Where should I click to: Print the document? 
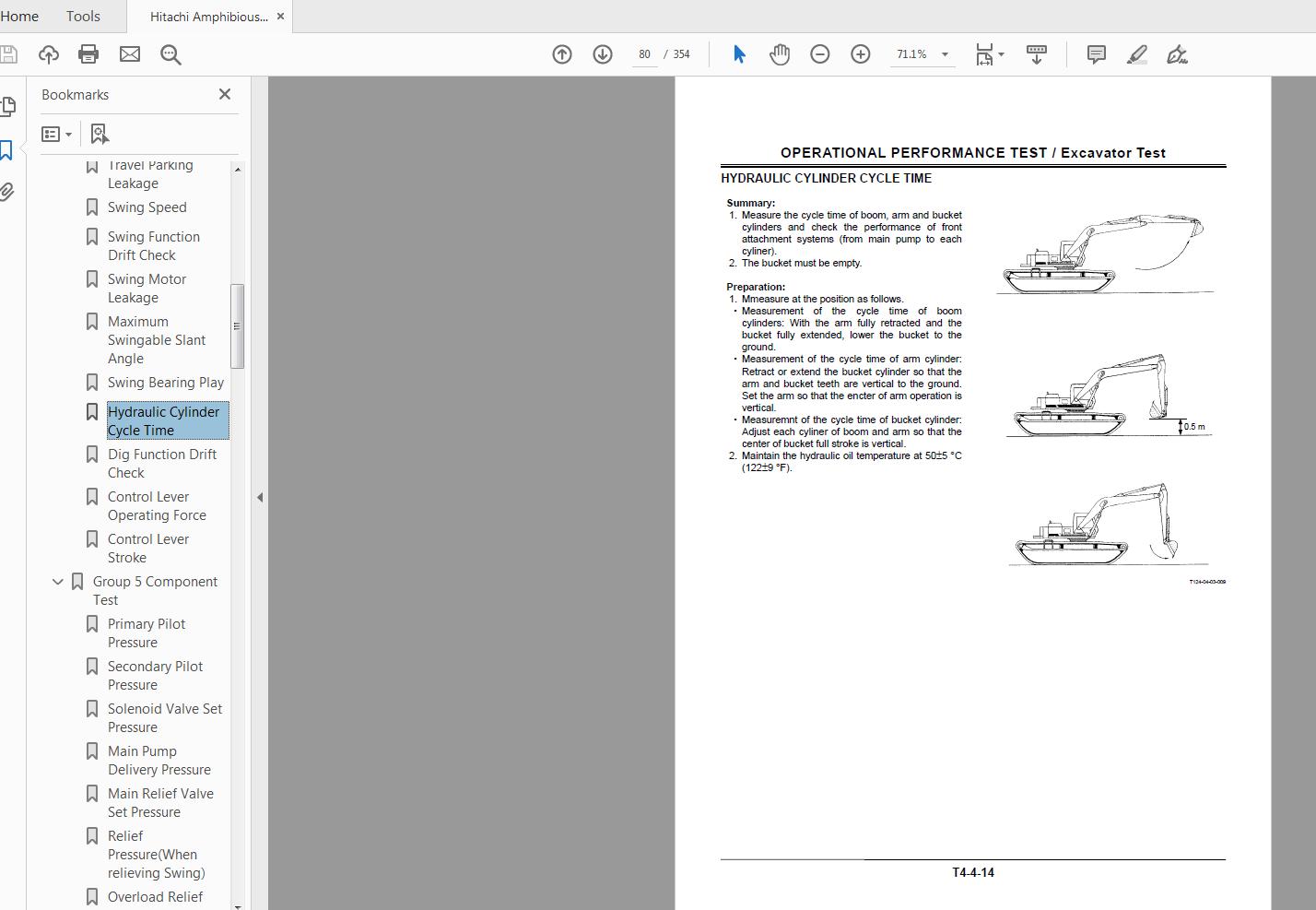pos(88,54)
